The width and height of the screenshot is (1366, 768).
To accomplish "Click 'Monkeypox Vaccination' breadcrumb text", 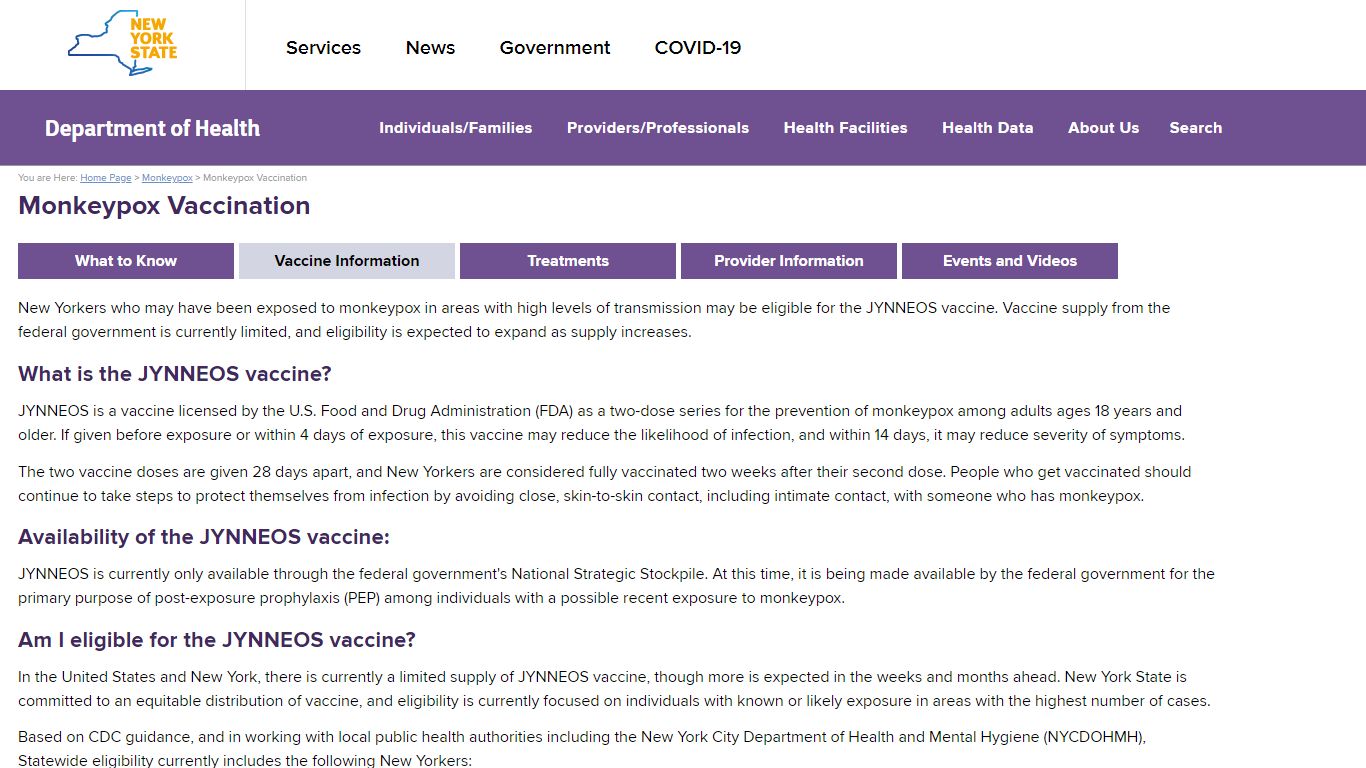I will (255, 178).
